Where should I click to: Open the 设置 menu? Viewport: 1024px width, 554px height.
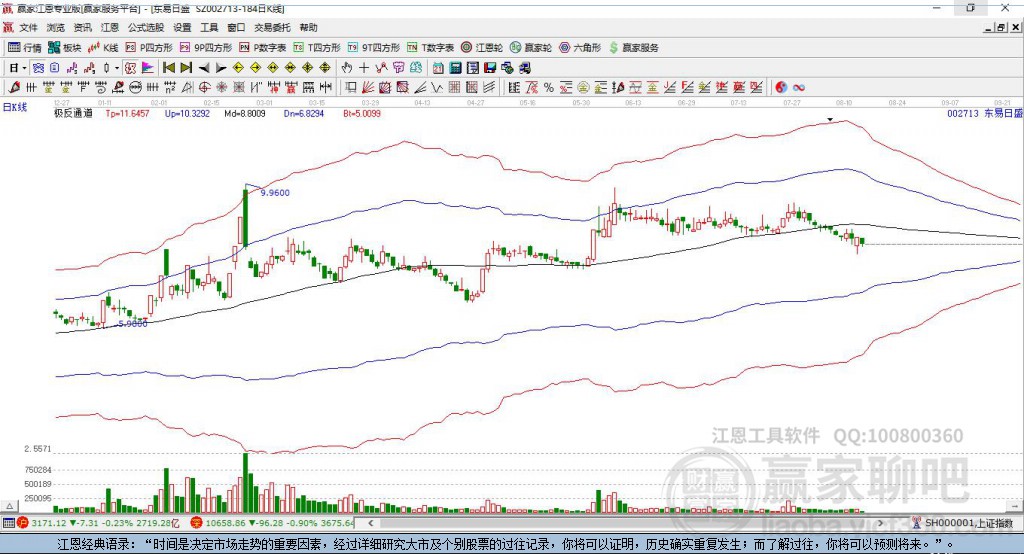coord(182,27)
